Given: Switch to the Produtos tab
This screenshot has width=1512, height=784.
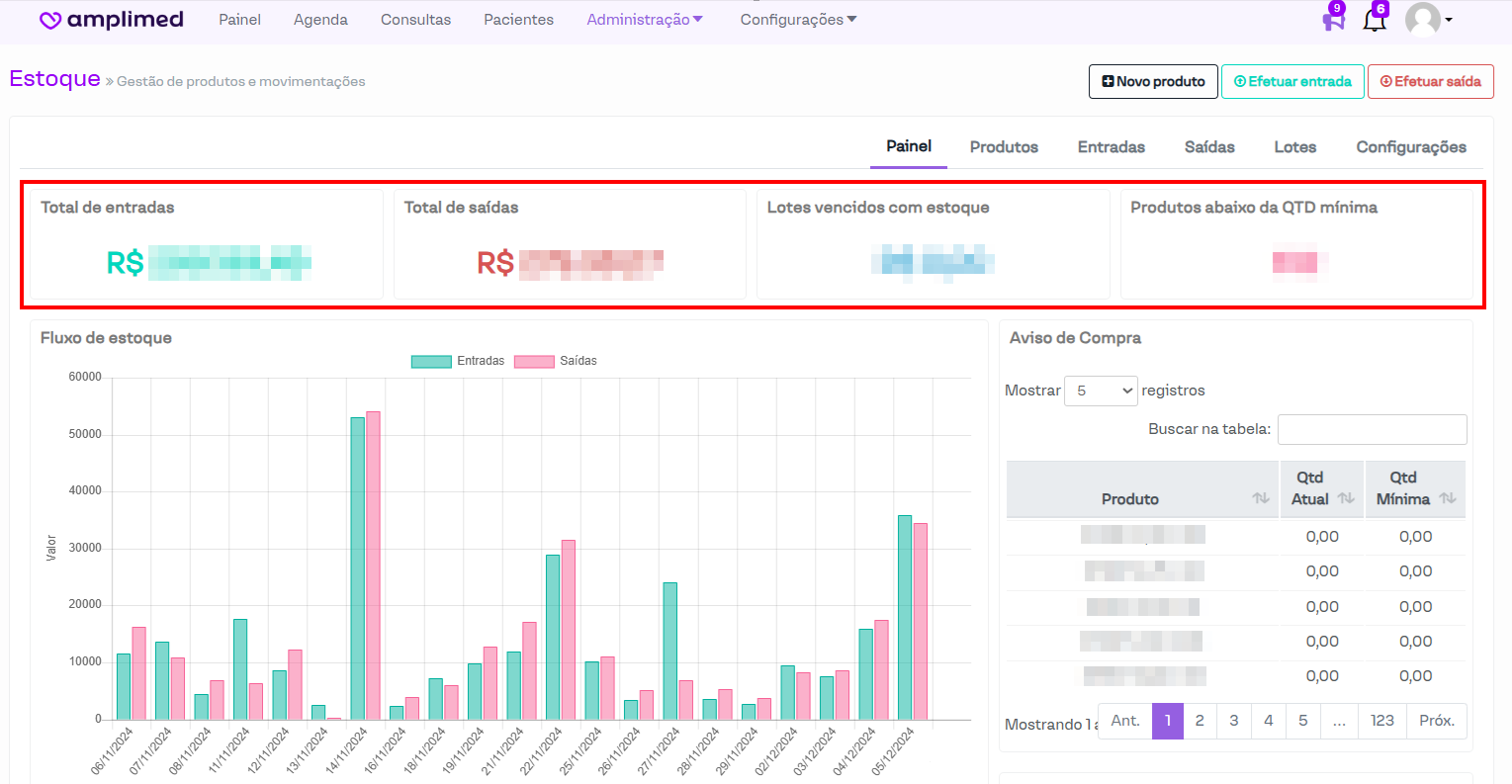Looking at the screenshot, I should click(1004, 147).
